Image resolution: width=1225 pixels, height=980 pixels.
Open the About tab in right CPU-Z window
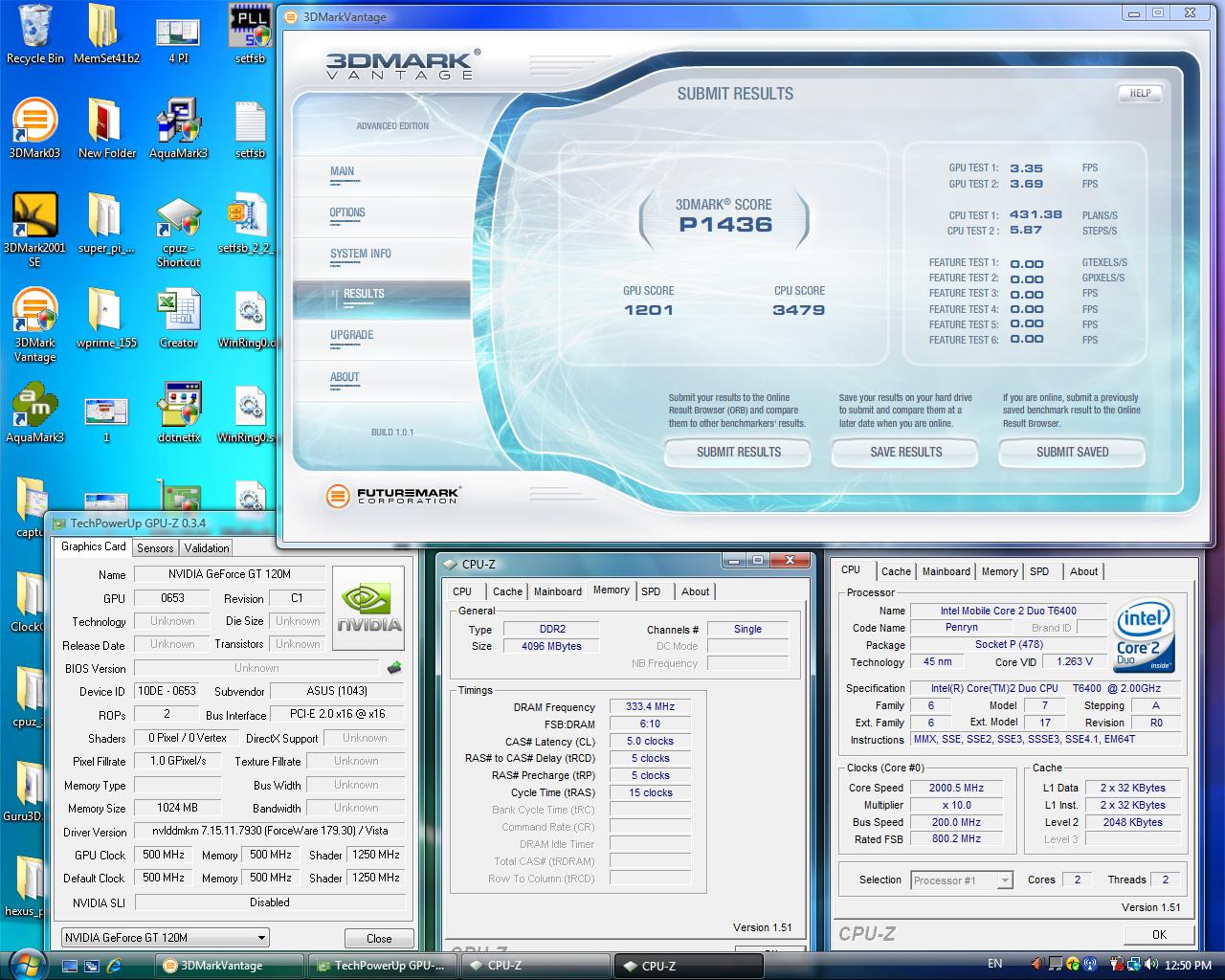[x=1083, y=571]
